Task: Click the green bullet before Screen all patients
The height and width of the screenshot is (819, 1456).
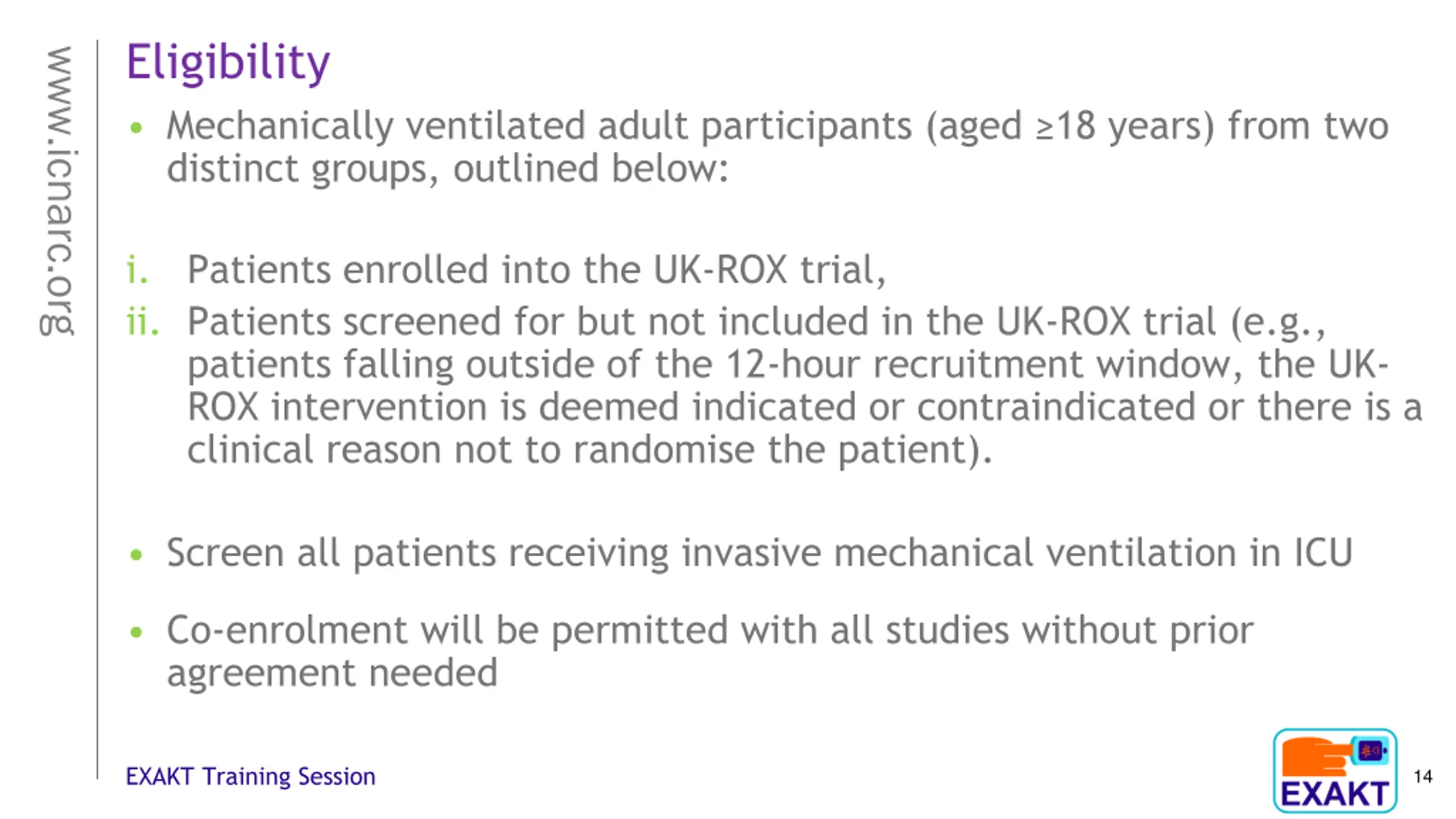Action: point(136,554)
